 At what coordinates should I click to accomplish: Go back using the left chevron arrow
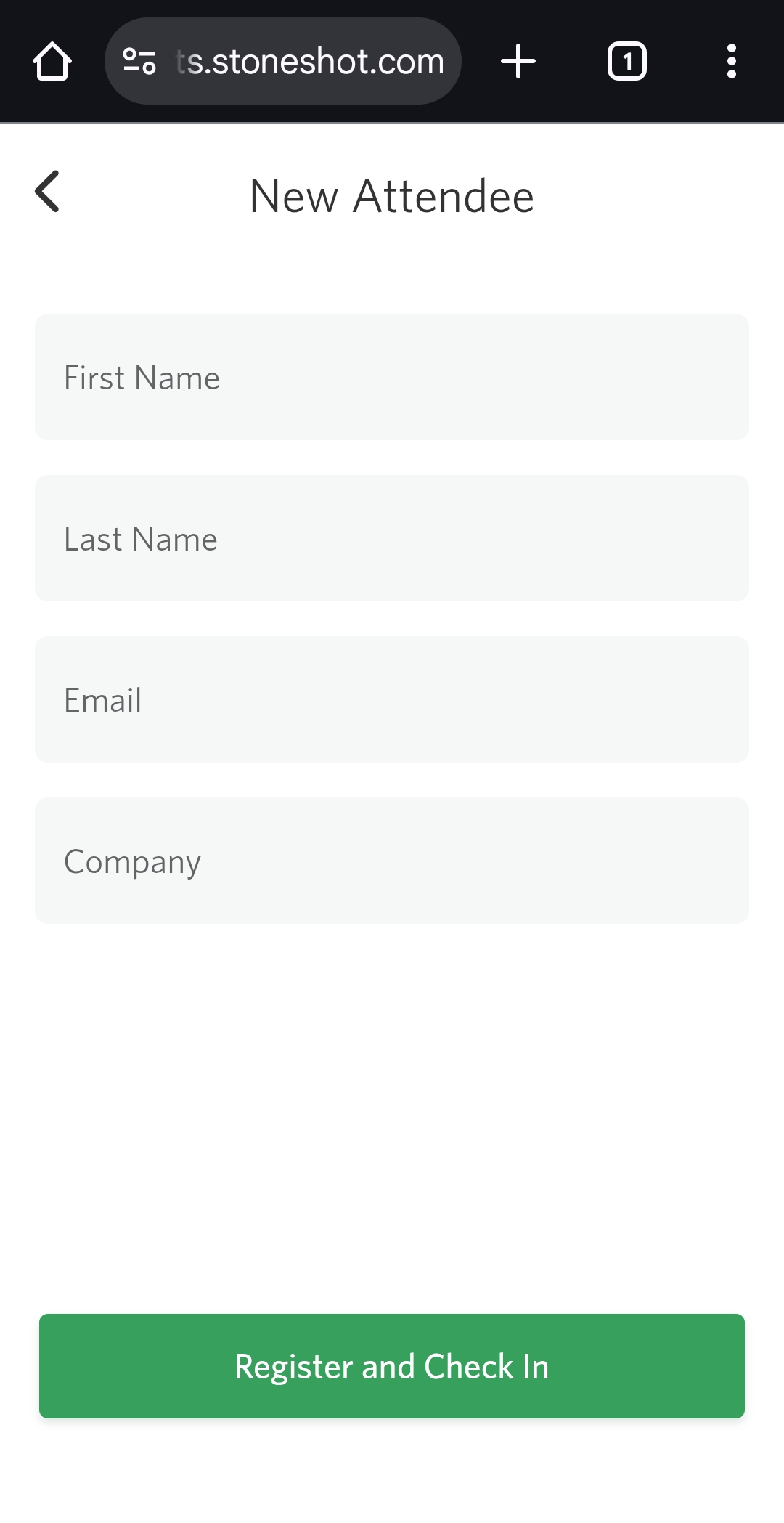pos(48,192)
